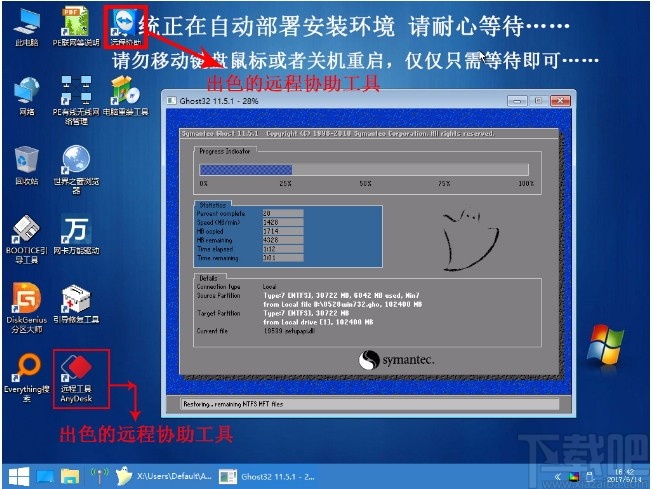Viewport: 652px width, 489px height.
Task: Click the Connection type Local value
Action: pyautogui.click(x=269, y=286)
